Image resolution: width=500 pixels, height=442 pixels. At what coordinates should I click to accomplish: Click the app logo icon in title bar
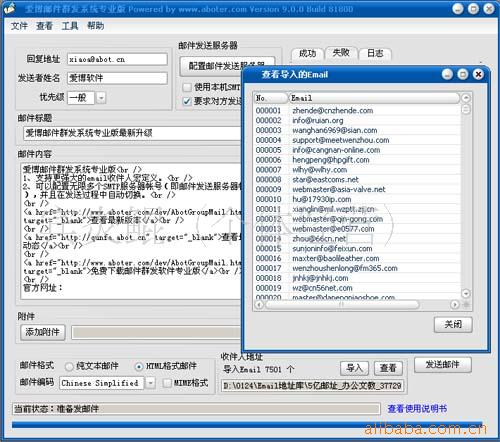tap(10, 8)
